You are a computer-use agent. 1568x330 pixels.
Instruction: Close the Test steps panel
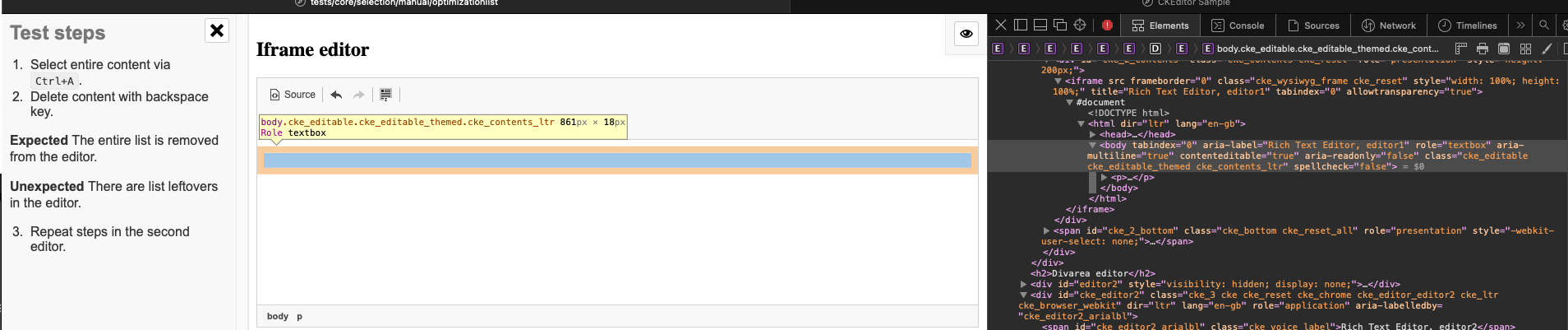pyautogui.click(x=217, y=30)
